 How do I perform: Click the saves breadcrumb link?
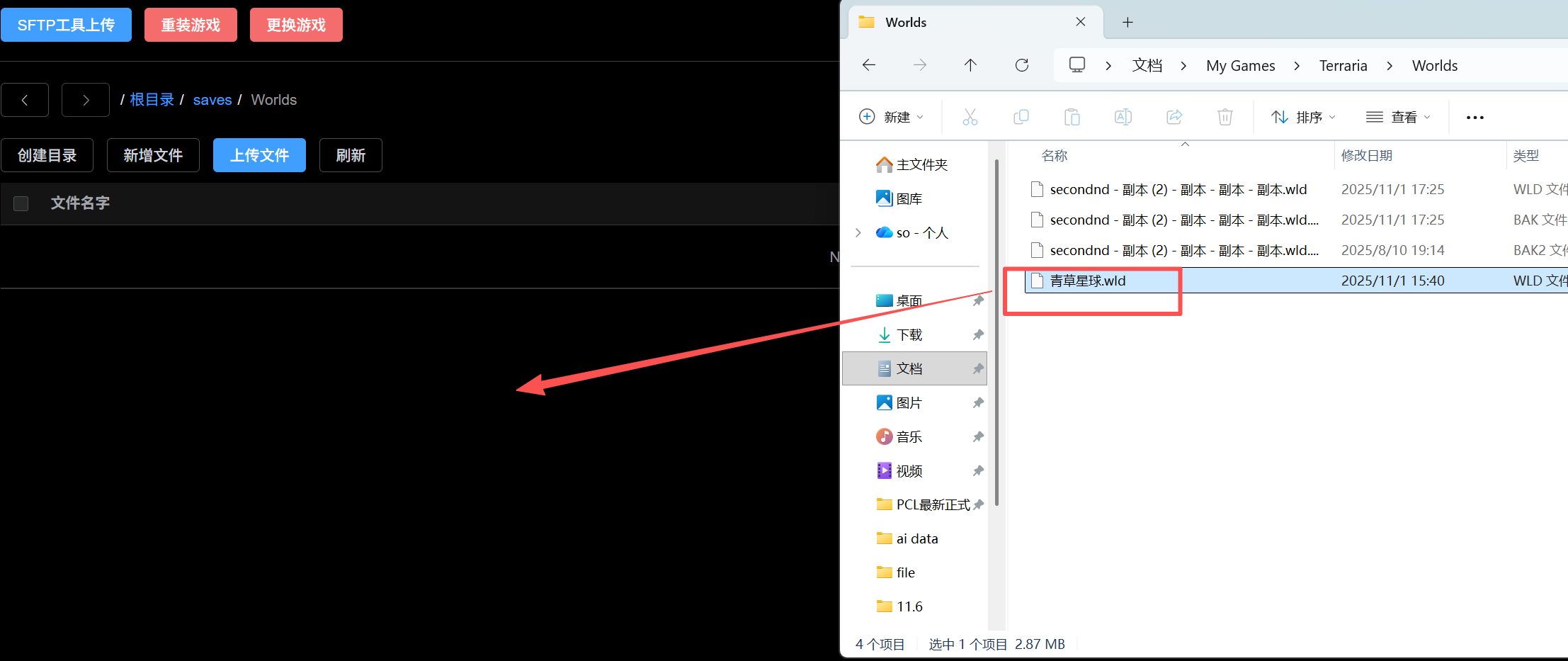[212, 100]
